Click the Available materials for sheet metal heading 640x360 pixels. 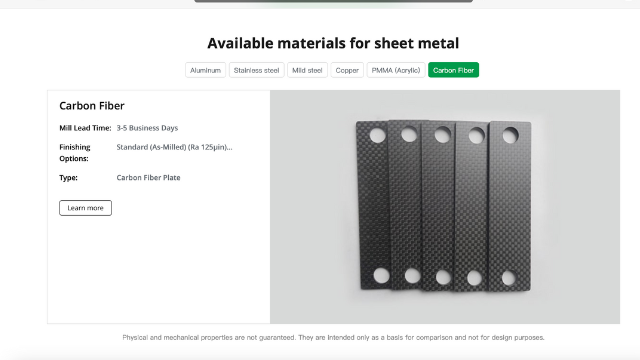point(333,43)
